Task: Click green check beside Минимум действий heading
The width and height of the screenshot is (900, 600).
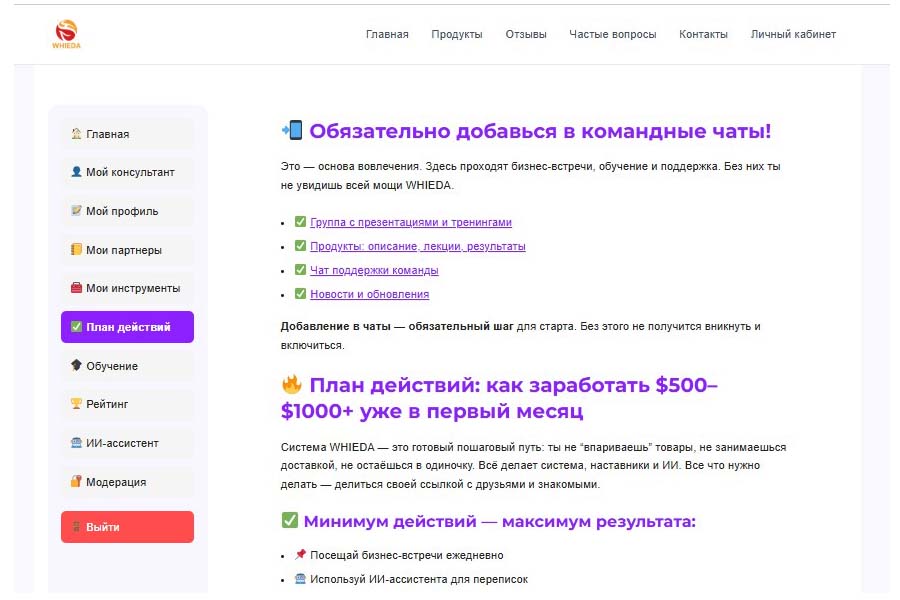Action: pyautogui.click(x=290, y=520)
